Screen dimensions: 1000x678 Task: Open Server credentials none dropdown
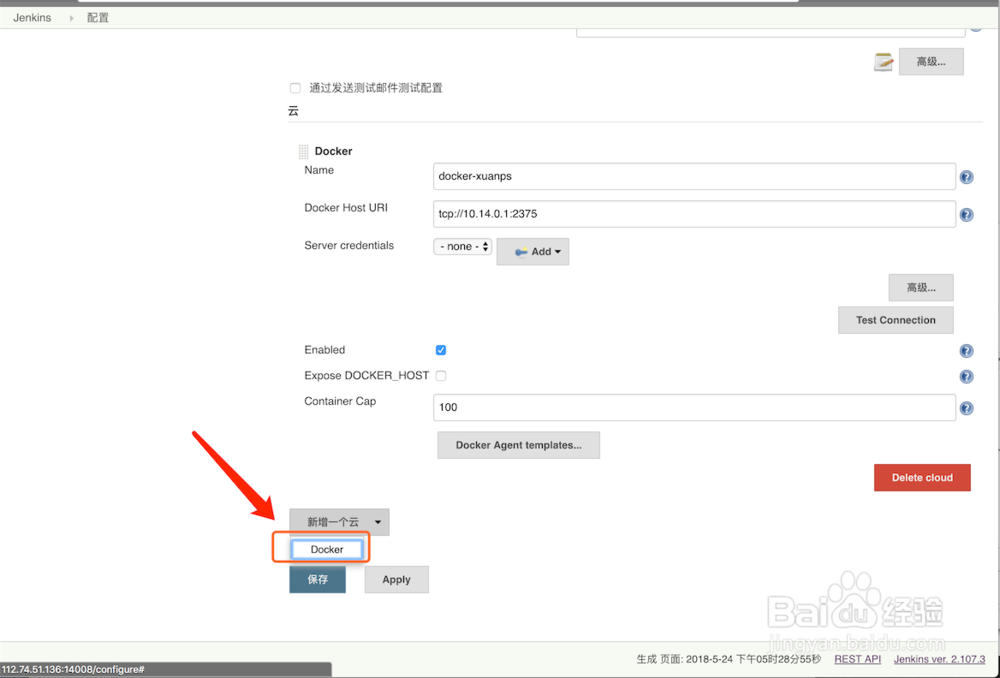point(462,246)
